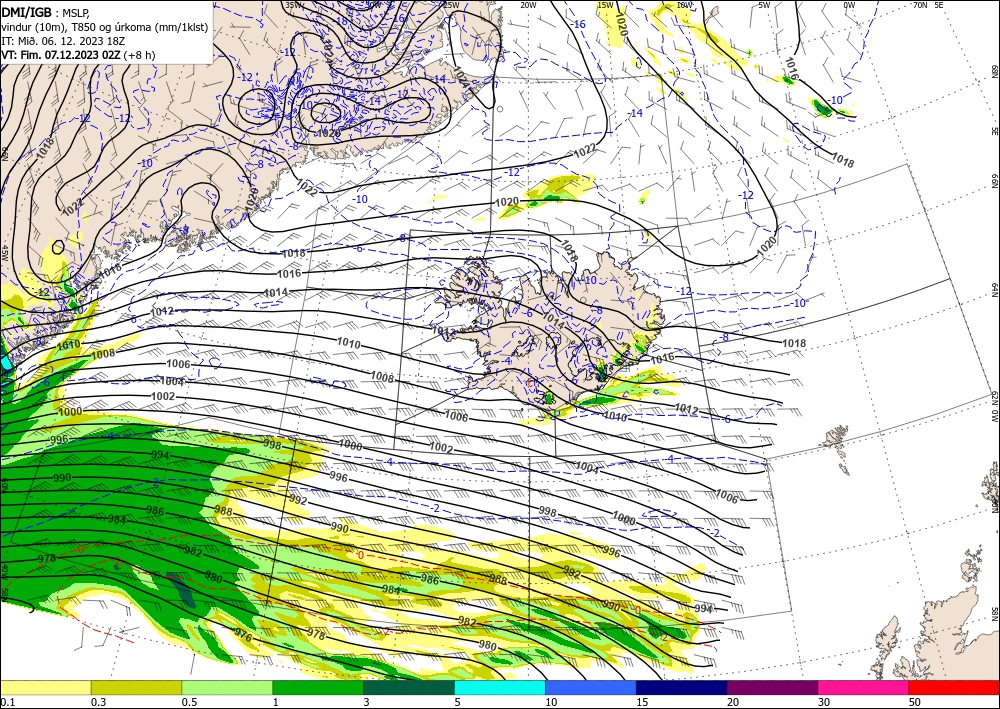Click the legend scale value 15
Image resolution: width=1000 pixels, height=709 pixels.
pyautogui.click(x=642, y=702)
